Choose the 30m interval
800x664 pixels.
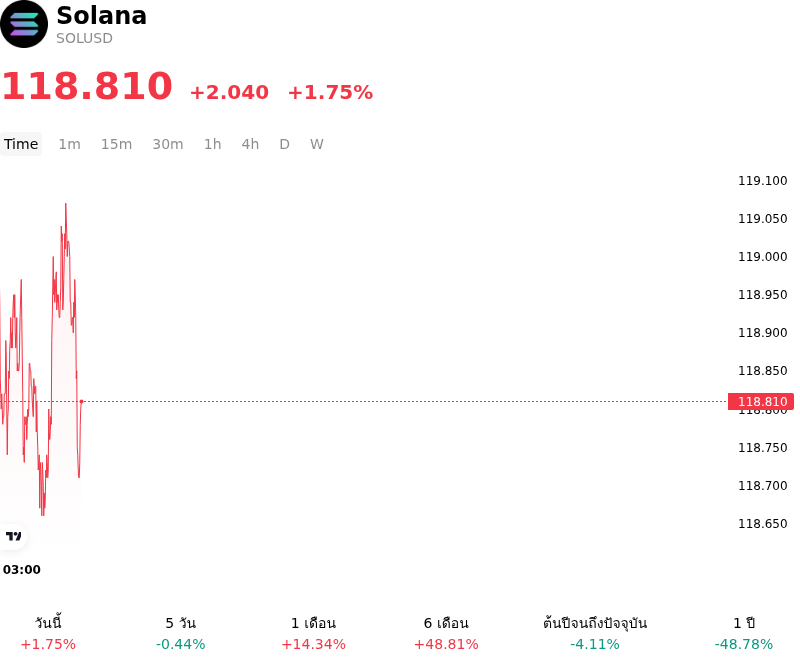pos(168,144)
